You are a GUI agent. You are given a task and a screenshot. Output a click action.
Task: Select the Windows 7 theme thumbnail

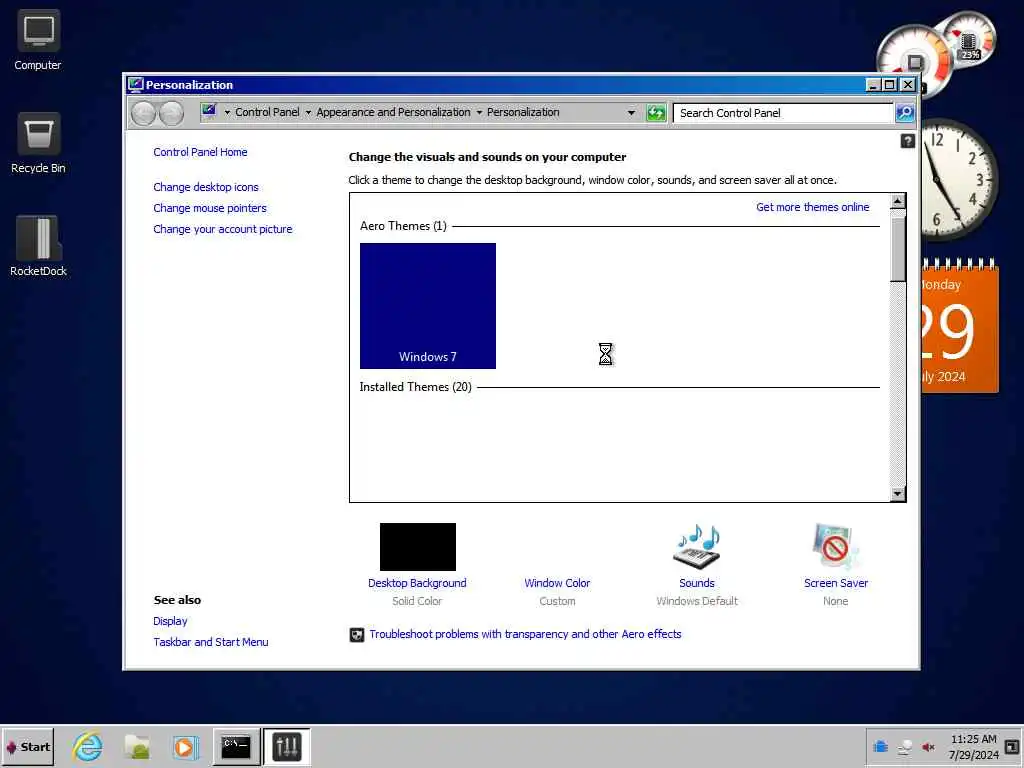click(x=428, y=306)
